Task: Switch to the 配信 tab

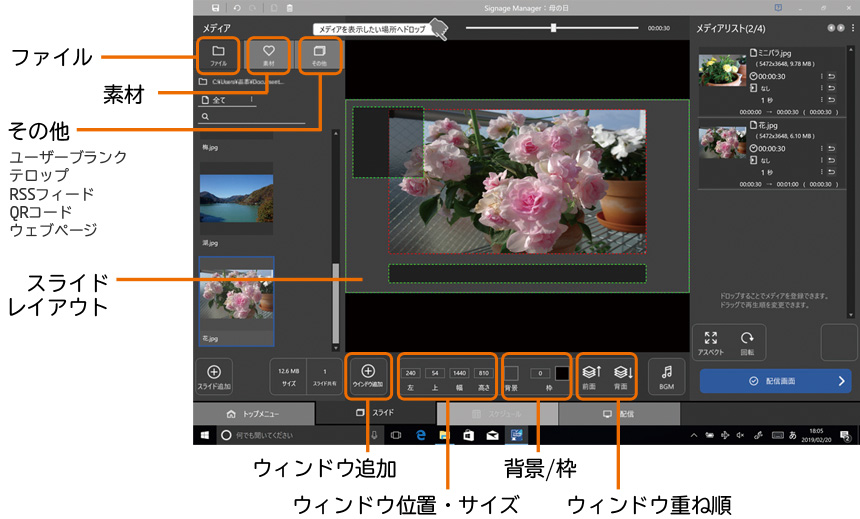Action: (619, 413)
